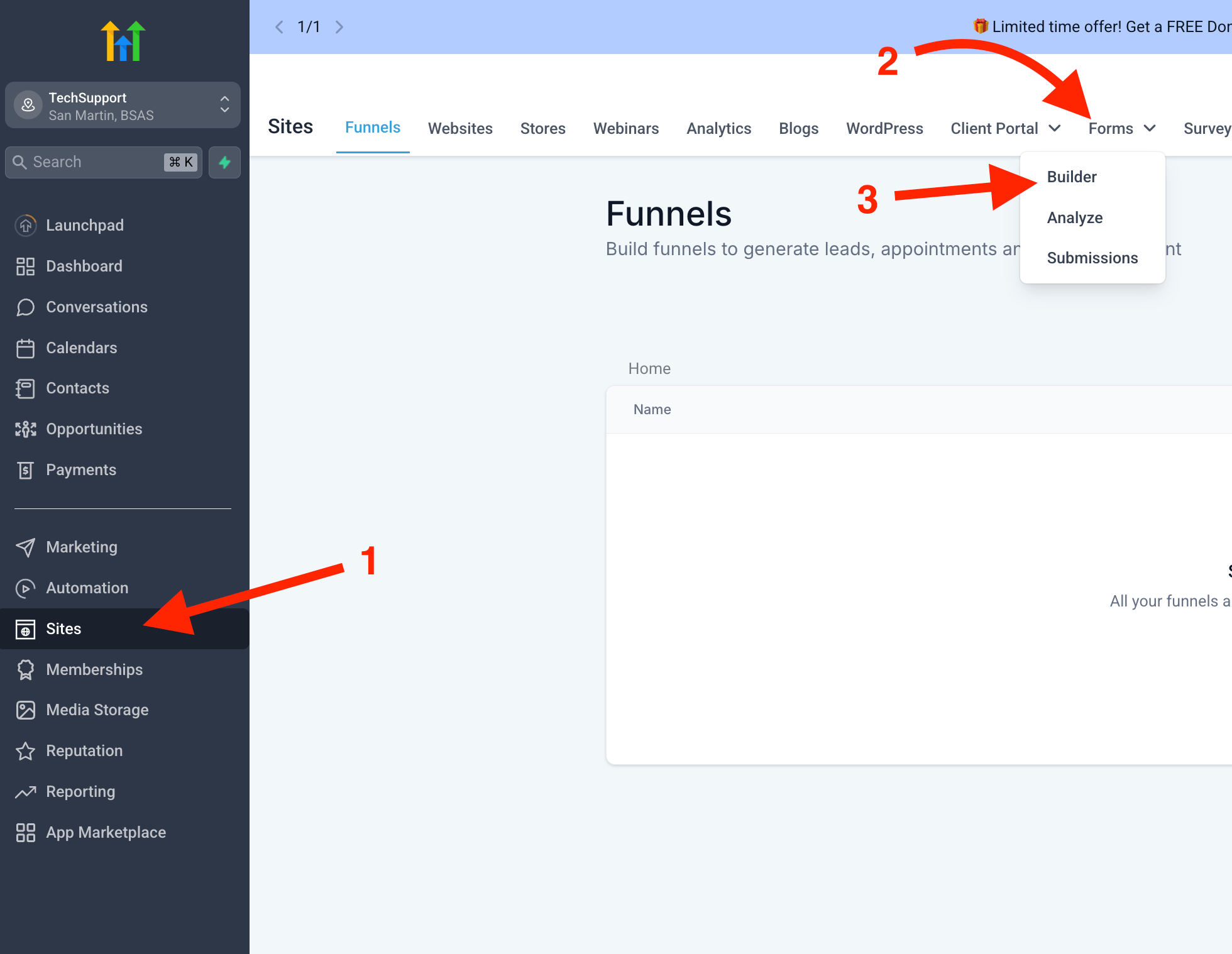Open Launchpad from the sidebar
Image resolution: width=1232 pixels, height=954 pixels.
(x=124, y=225)
